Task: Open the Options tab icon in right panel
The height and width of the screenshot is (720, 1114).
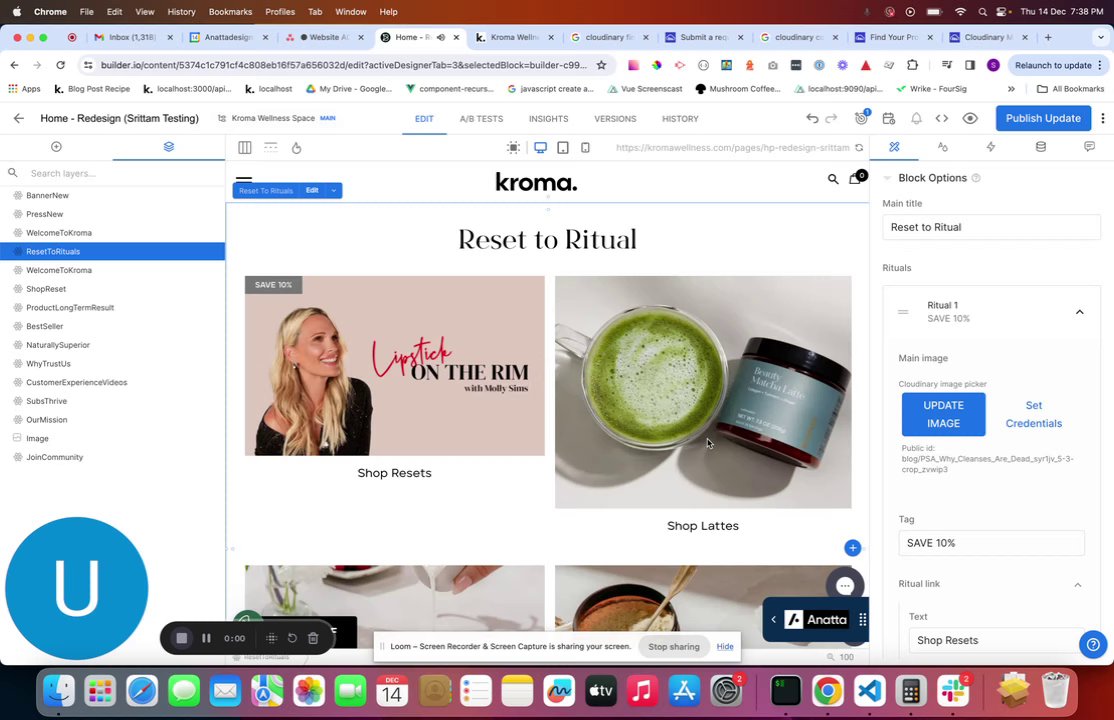Action: click(x=894, y=146)
